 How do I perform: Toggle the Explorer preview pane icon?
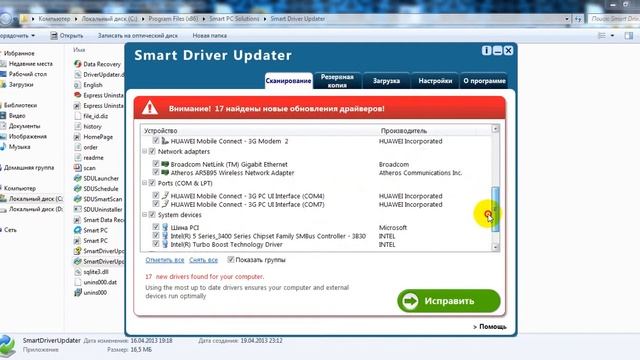click(629, 36)
